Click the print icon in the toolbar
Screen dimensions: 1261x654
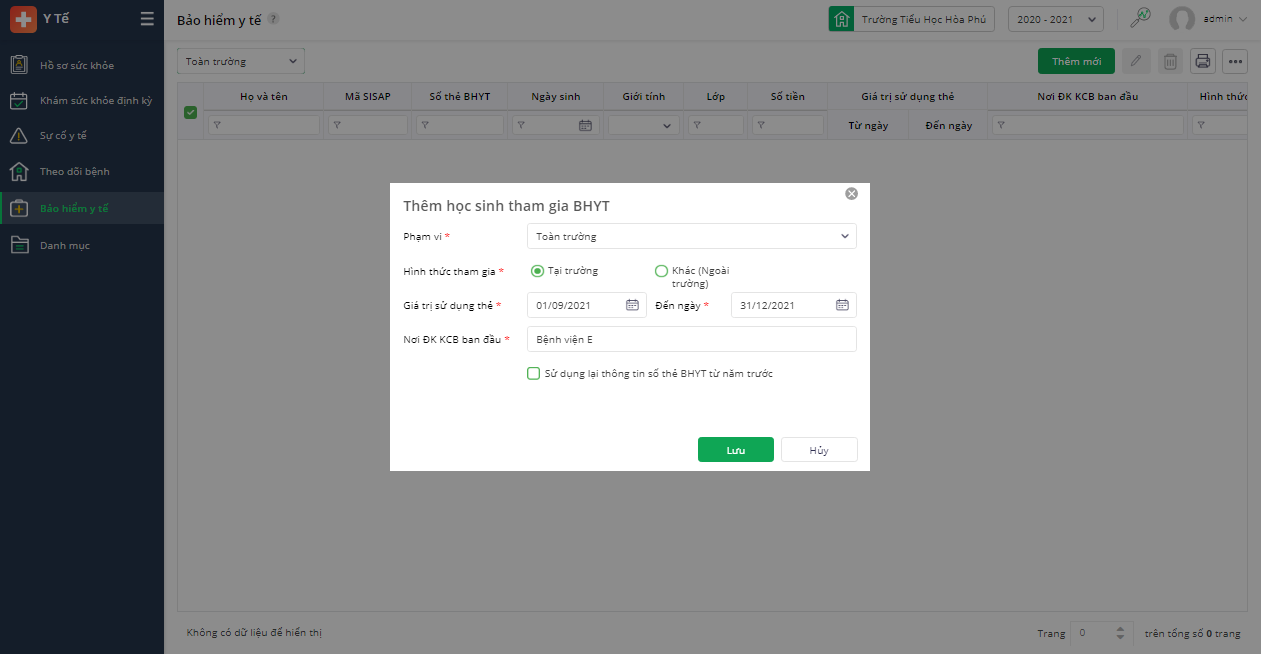(x=1202, y=61)
